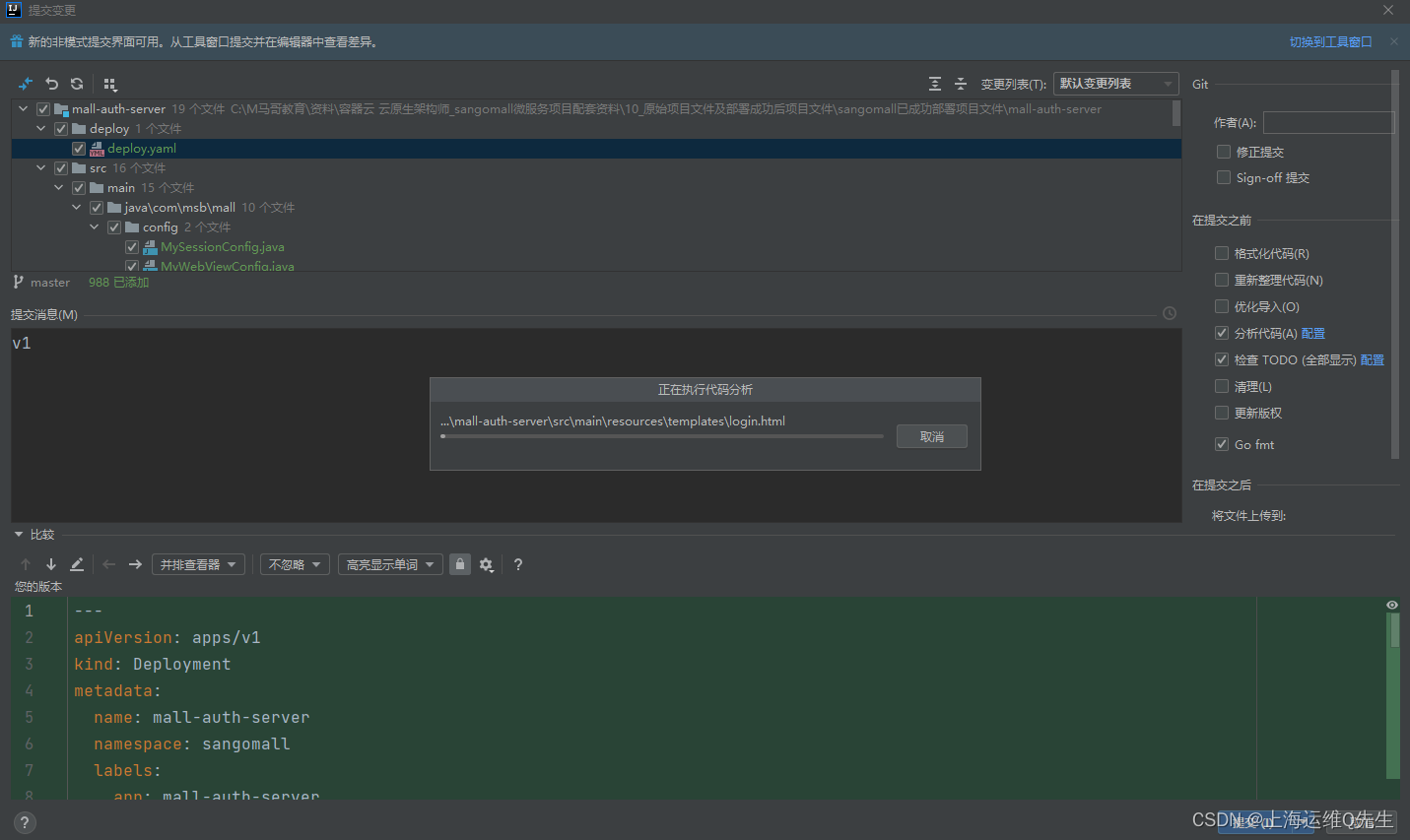Enable the amend commit checkbox
Screen dimensions: 1410x840
click(1224, 152)
